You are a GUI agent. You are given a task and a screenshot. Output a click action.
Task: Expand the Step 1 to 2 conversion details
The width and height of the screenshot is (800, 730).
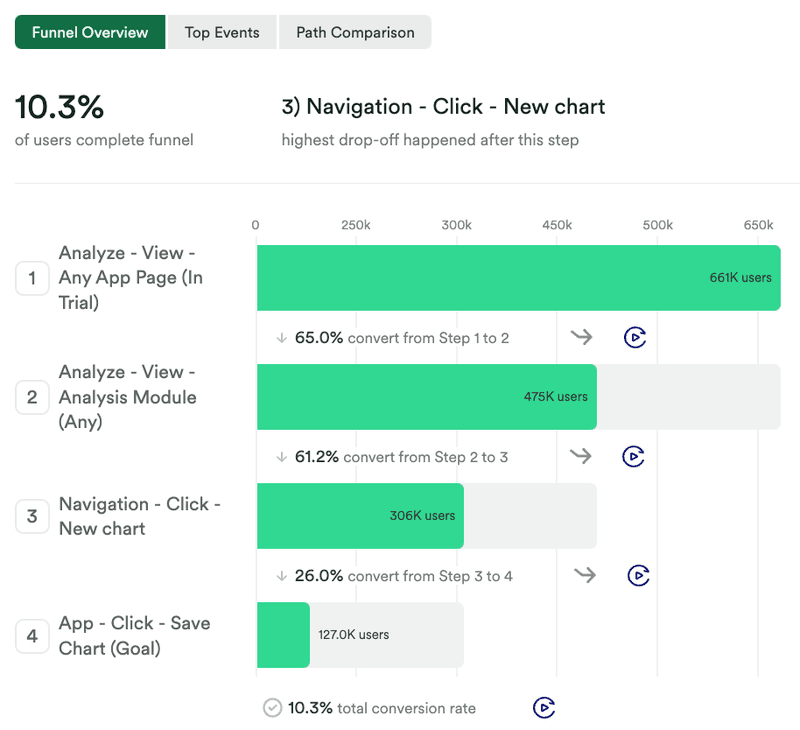tap(283, 338)
